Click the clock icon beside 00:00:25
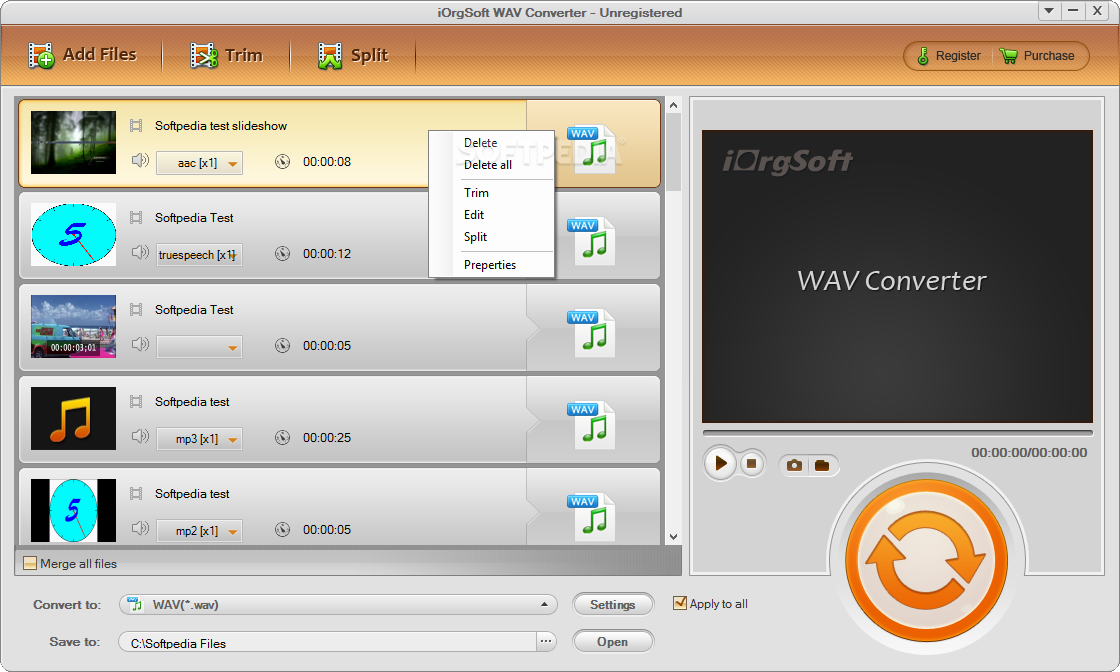Screen dimensions: 1120x672 tap(283, 438)
